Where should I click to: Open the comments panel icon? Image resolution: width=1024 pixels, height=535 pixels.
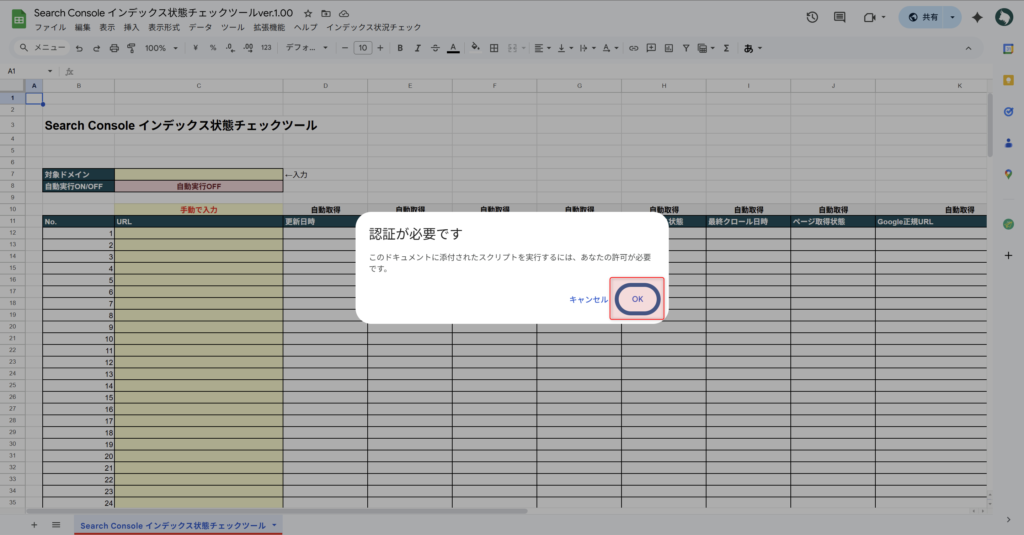[839, 18]
